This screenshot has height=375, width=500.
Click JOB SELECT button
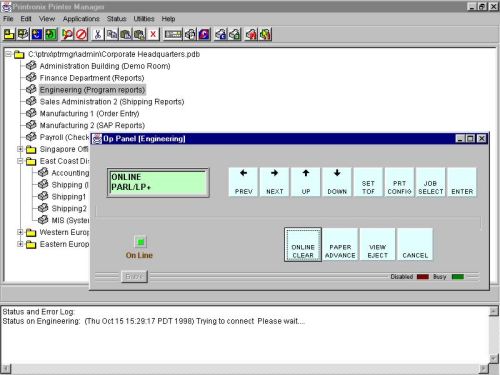431,182
